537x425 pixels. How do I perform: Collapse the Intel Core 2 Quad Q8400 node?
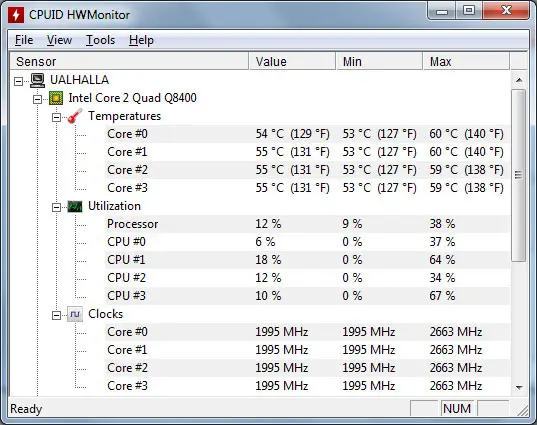click(x=37, y=100)
